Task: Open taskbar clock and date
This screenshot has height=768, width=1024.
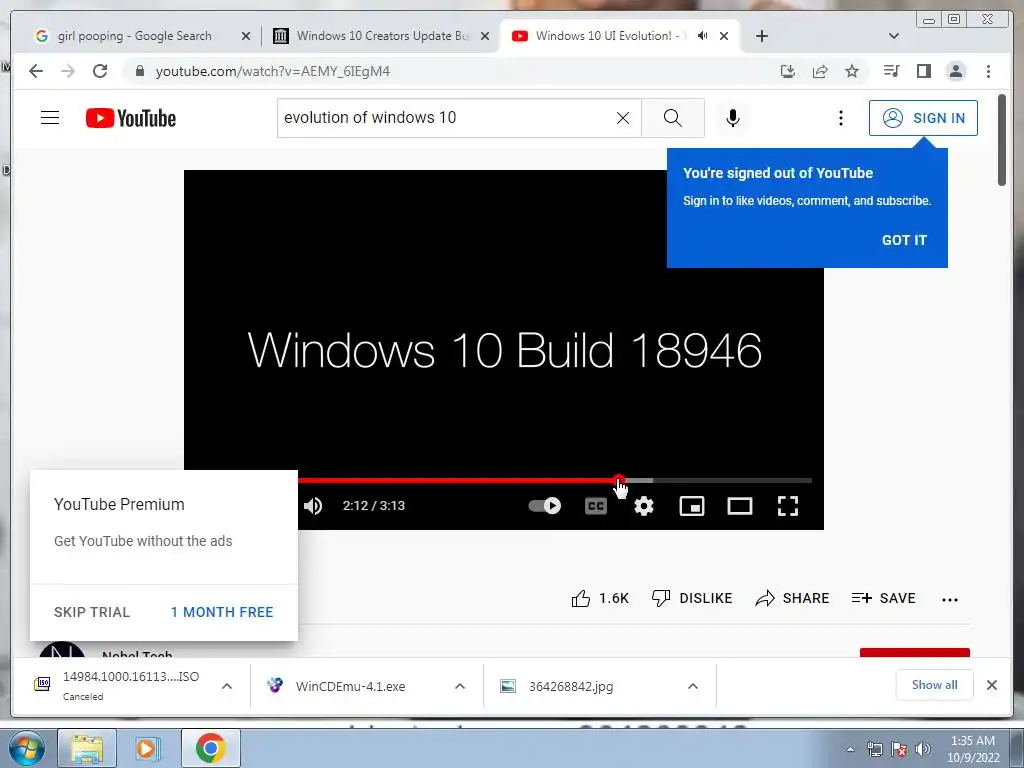Action: tap(973, 749)
